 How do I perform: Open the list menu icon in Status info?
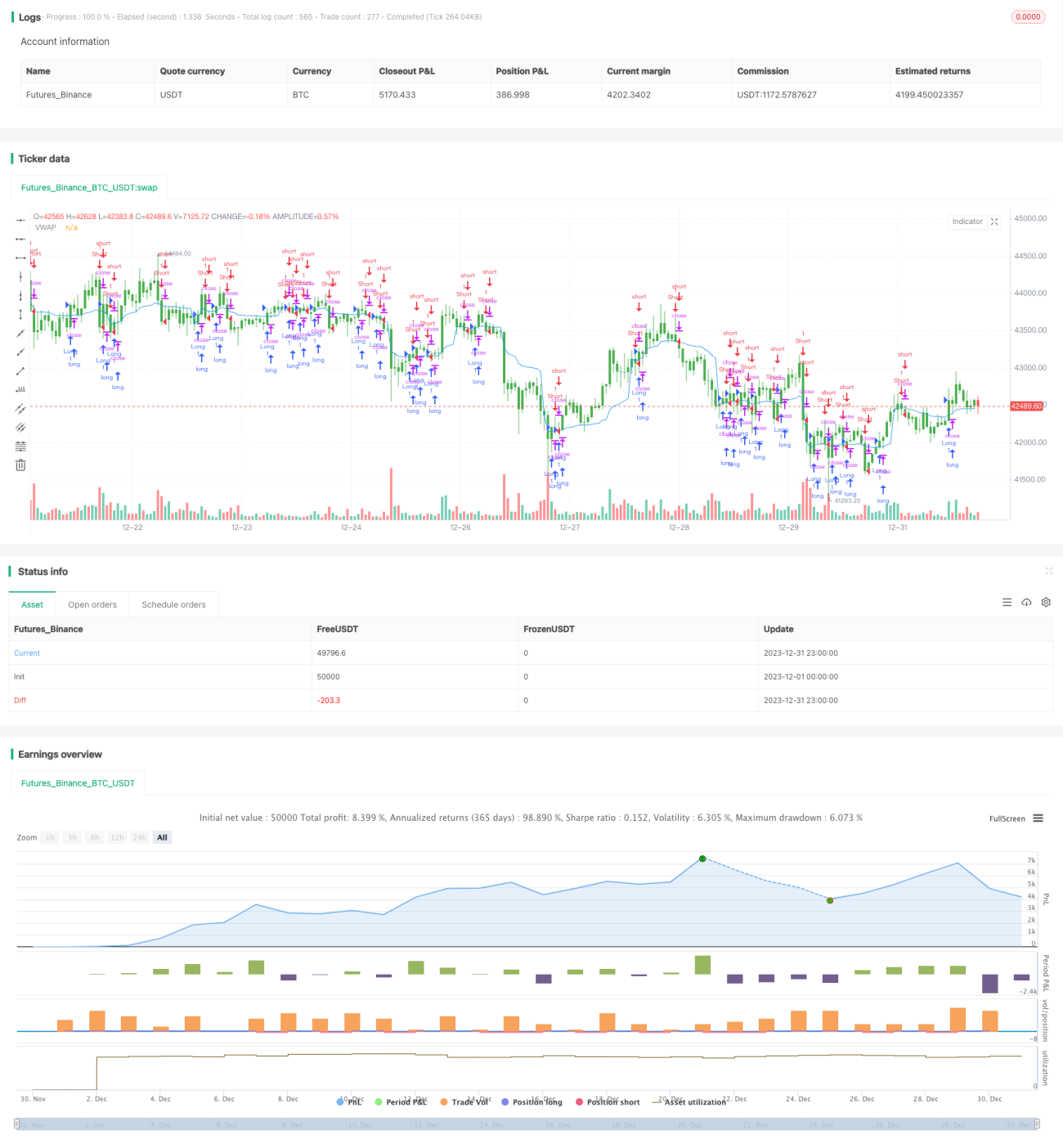click(1007, 603)
